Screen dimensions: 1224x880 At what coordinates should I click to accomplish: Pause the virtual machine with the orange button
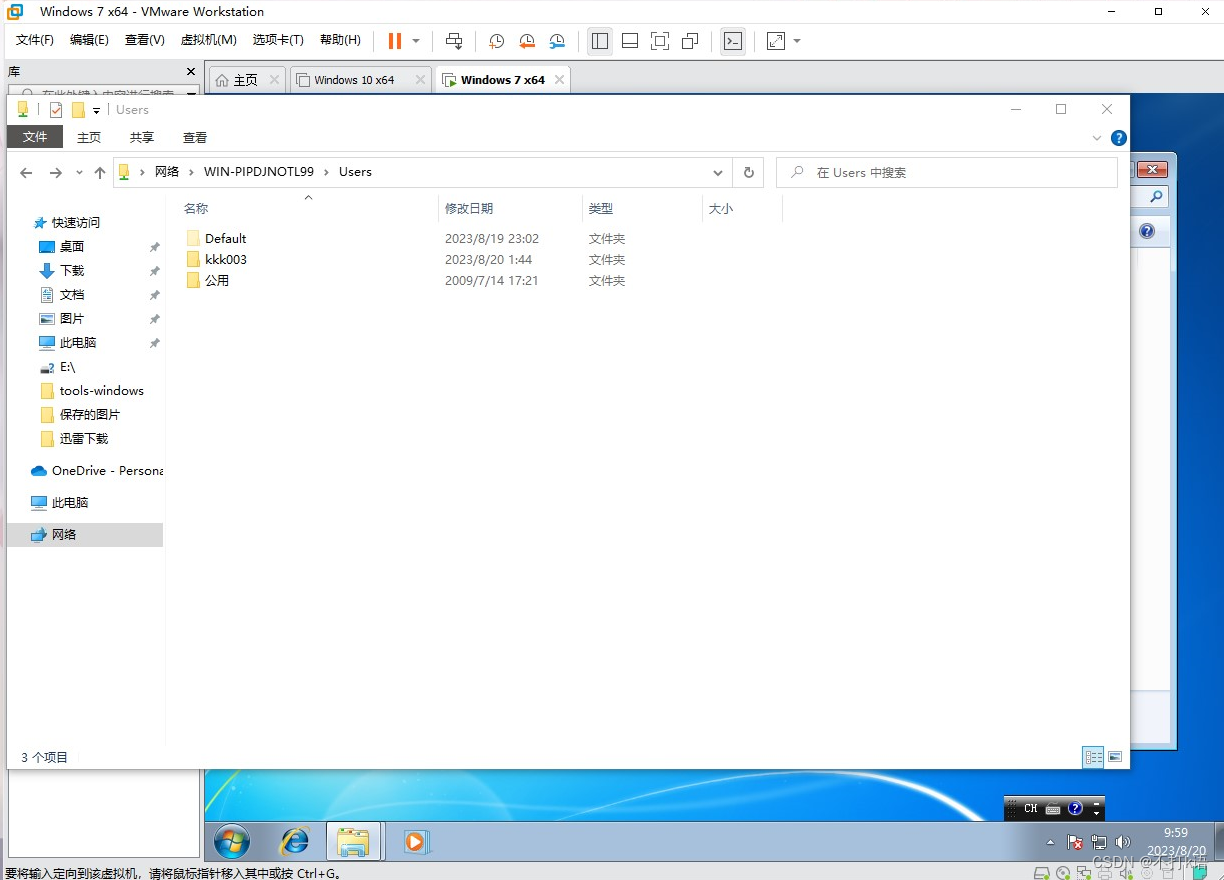[x=395, y=41]
